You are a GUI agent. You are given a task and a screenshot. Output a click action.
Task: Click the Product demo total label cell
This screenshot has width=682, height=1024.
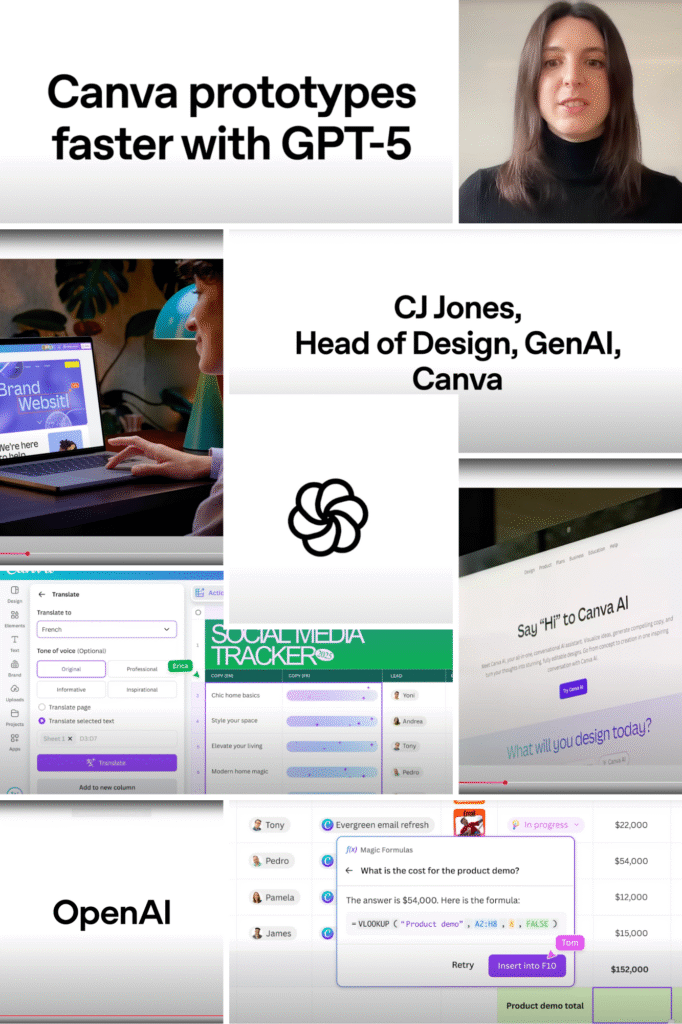[x=544, y=1006]
